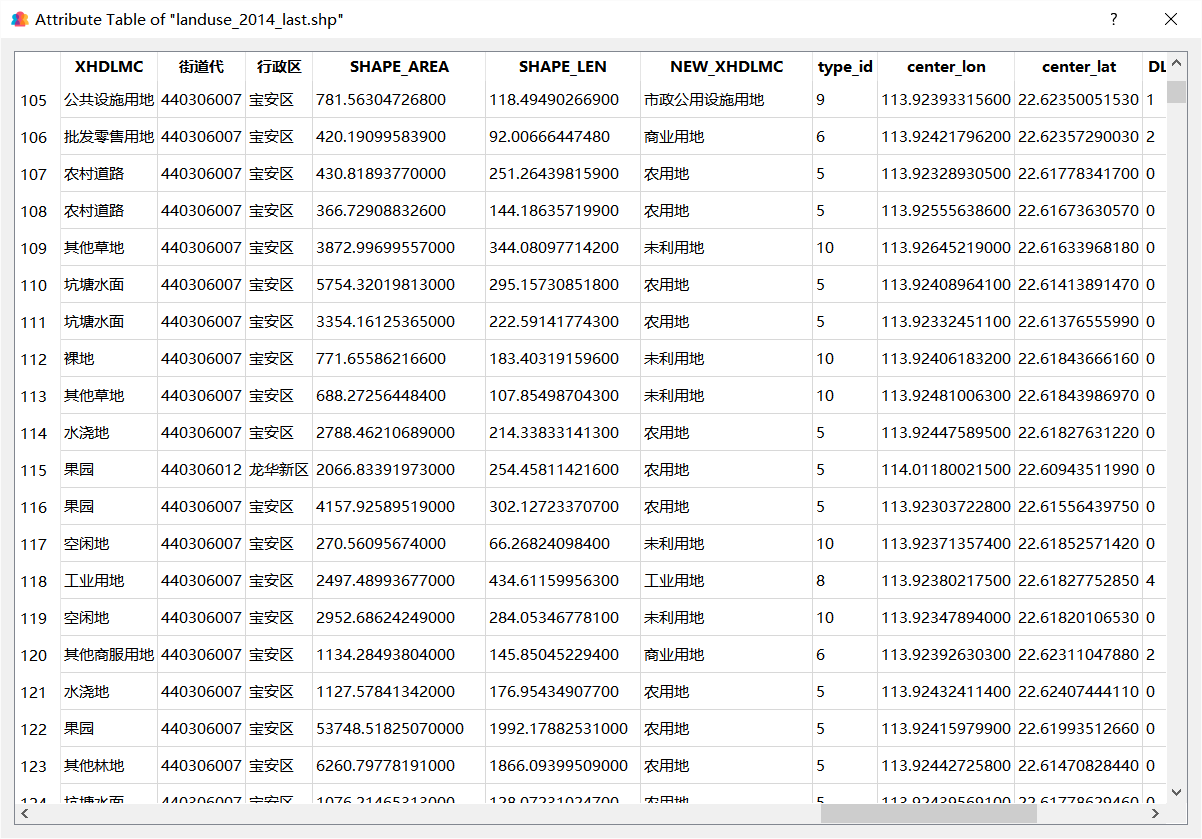1202x839 pixels.
Task: Click the vertical scrollbar thumb
Action: pyautogui.click(x=1176, y=91)
